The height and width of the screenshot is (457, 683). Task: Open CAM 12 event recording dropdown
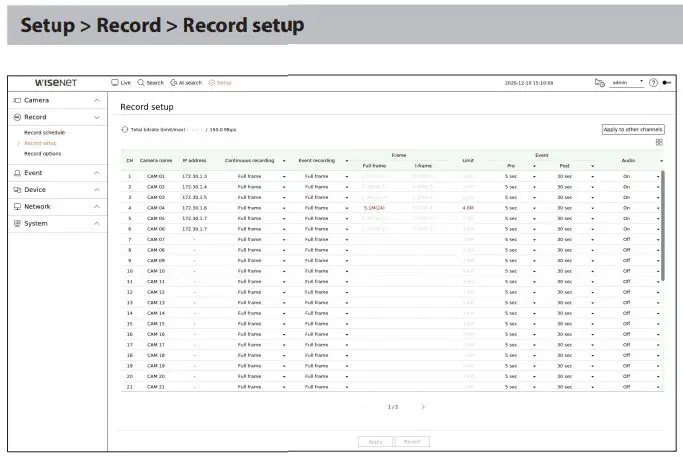[347, 292]
